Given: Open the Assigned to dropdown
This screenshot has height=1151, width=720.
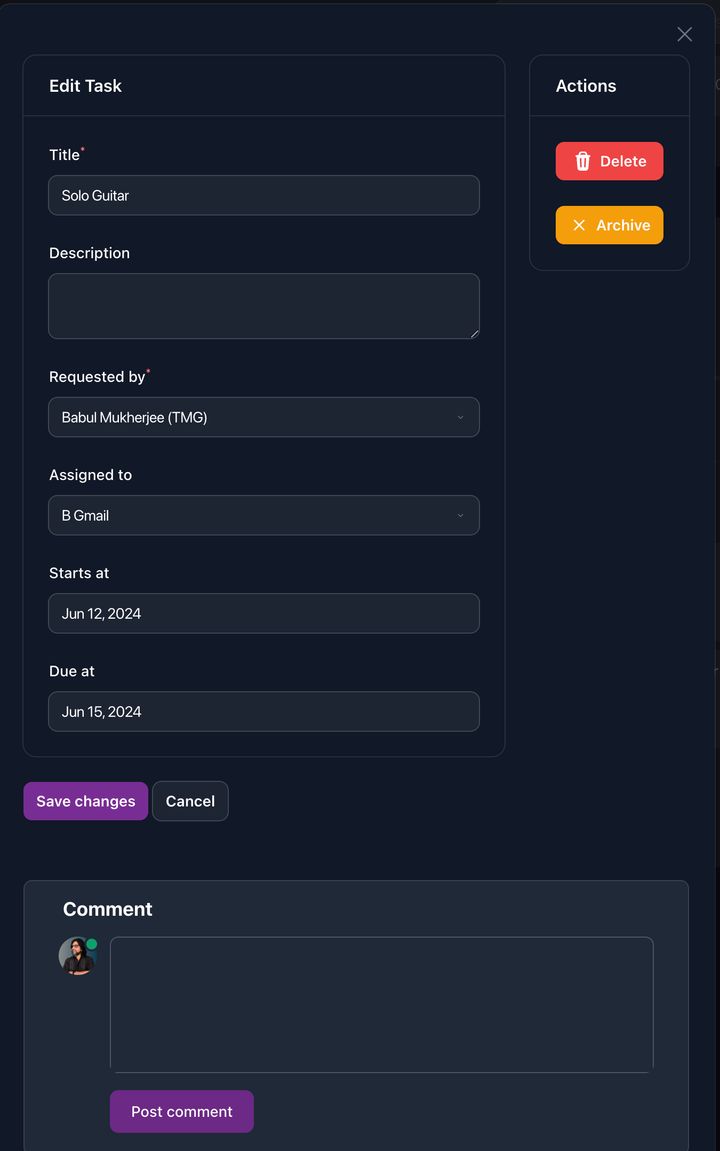Looking at the screenshot, I should [263, 515].
